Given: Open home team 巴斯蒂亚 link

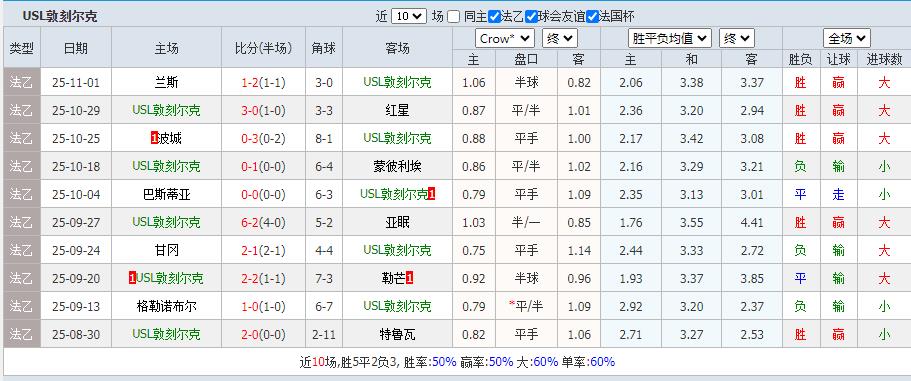Looking at the screenshot, I should [166, 195].
